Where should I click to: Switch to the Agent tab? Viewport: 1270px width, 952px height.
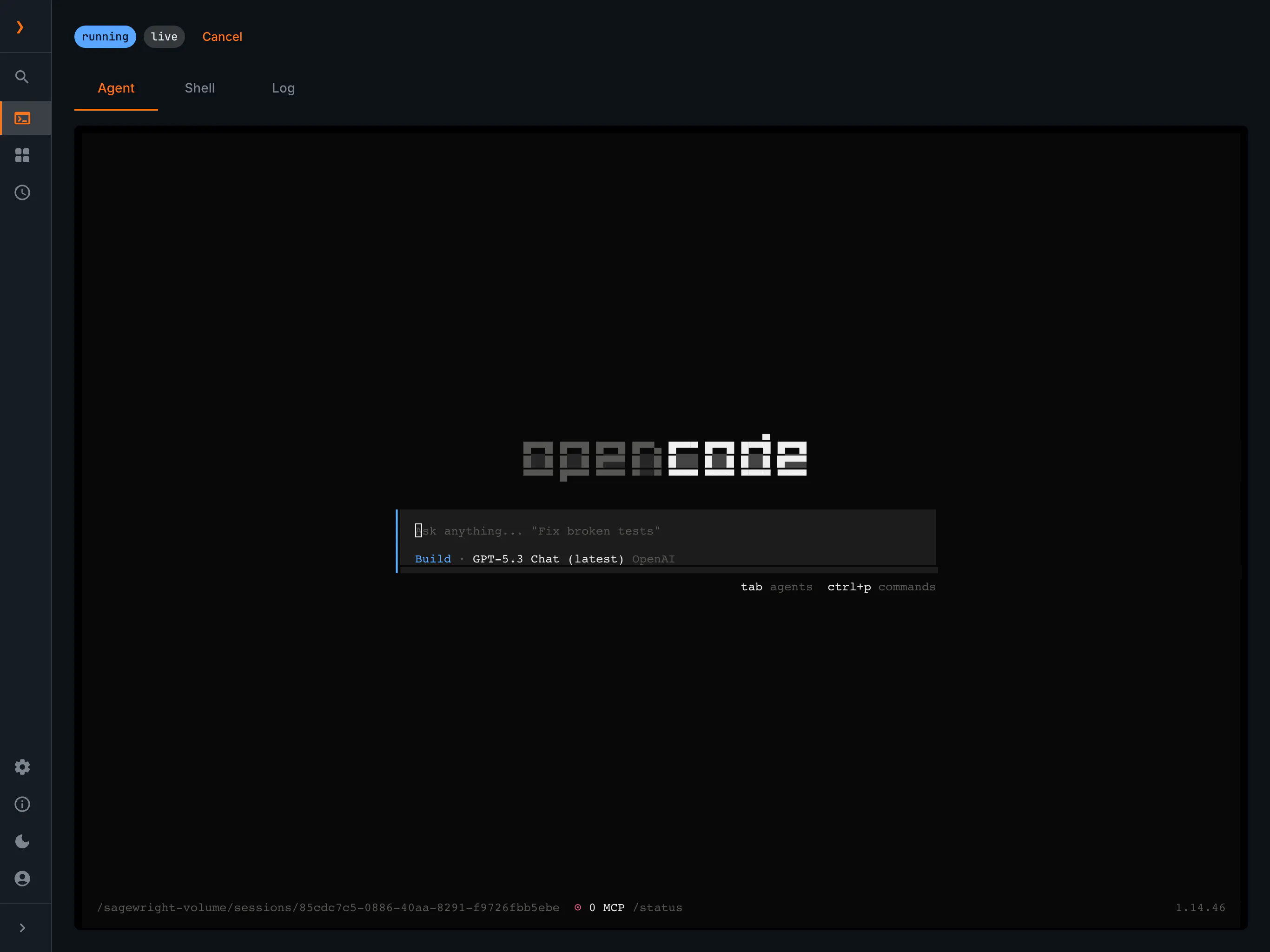[x=116, y=88]
